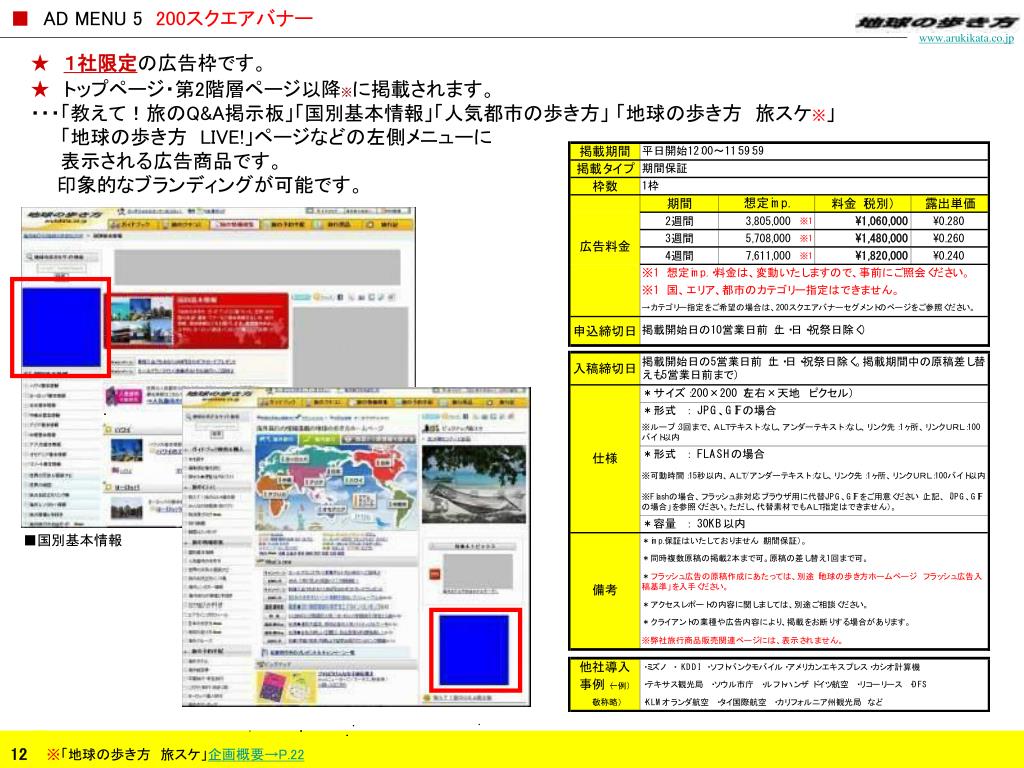
Task: Click the 広告料金 row header
Action: pyautogui.click(x=605, y=247)
